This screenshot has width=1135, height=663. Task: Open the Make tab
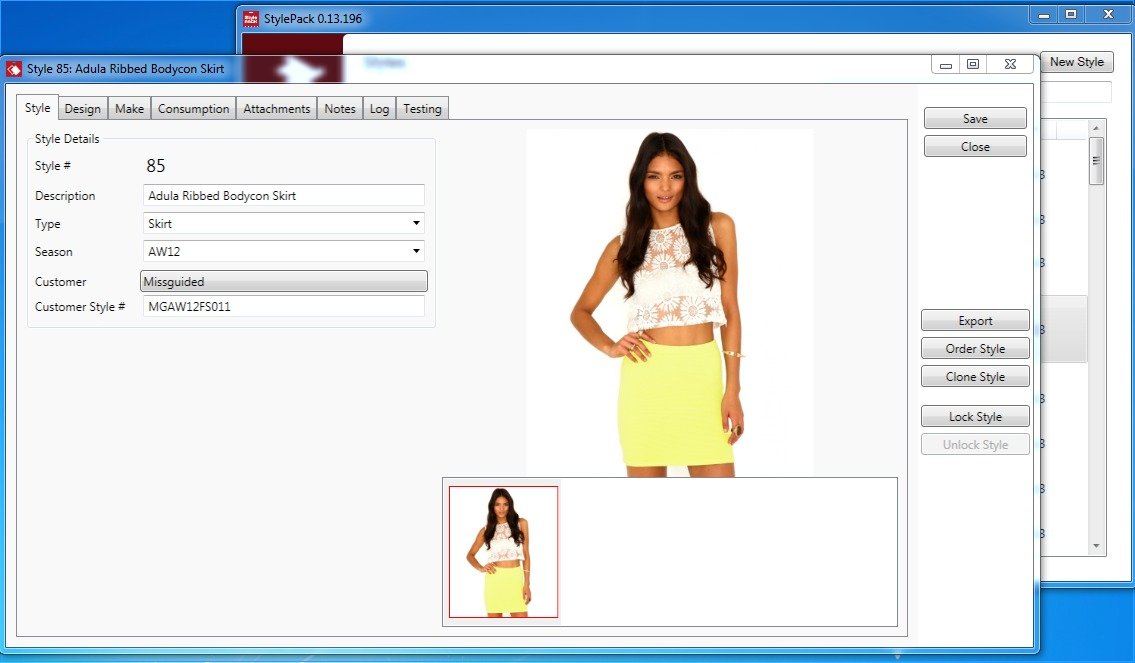coord(130,109)
